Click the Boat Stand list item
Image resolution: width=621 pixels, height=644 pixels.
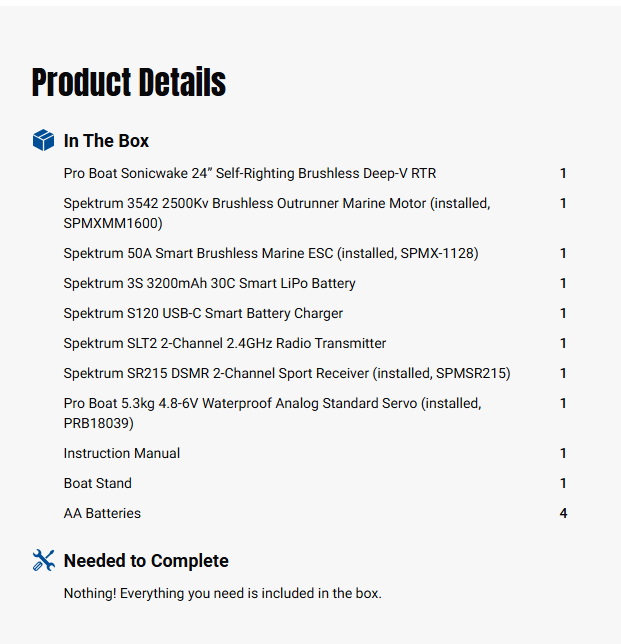pyautogui.click(x=98, y=483)
